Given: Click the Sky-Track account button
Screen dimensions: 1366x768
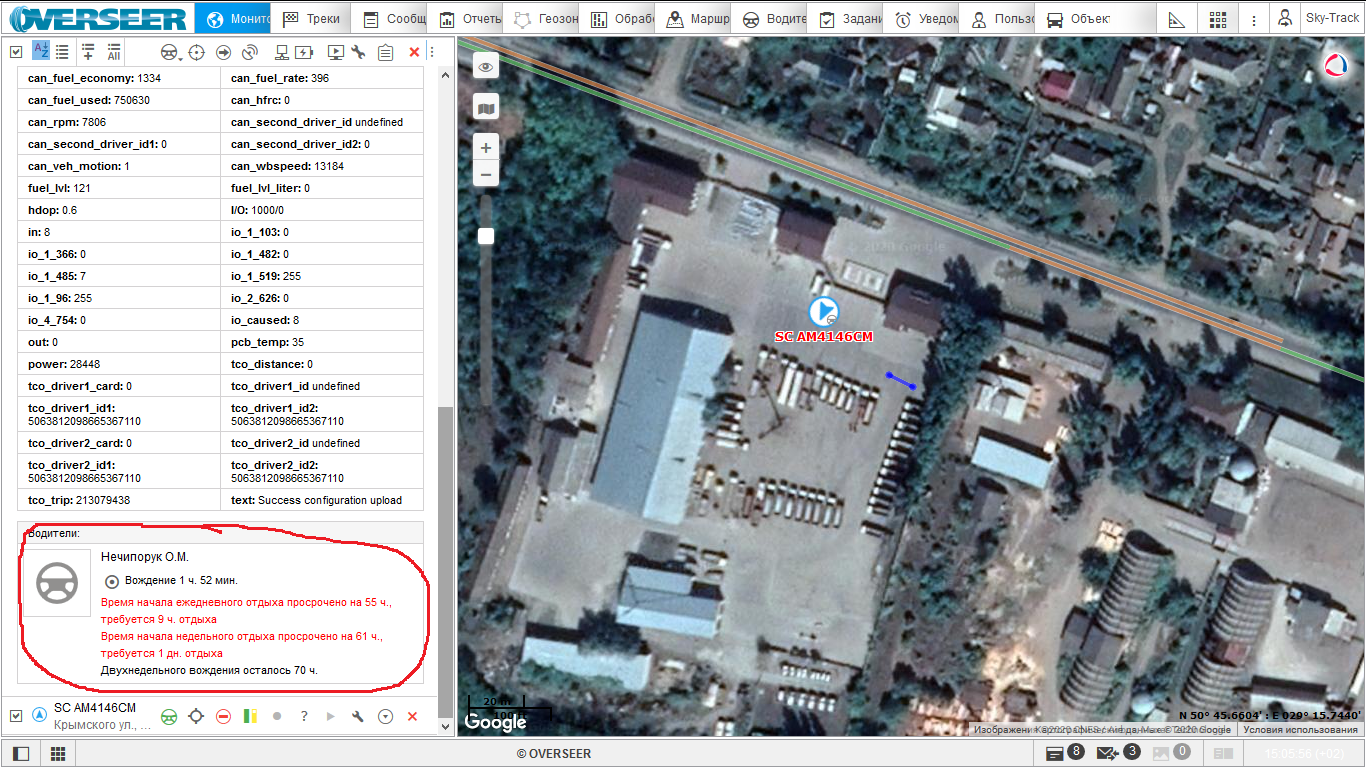Looking at the screenshot, I should 1321,19.
